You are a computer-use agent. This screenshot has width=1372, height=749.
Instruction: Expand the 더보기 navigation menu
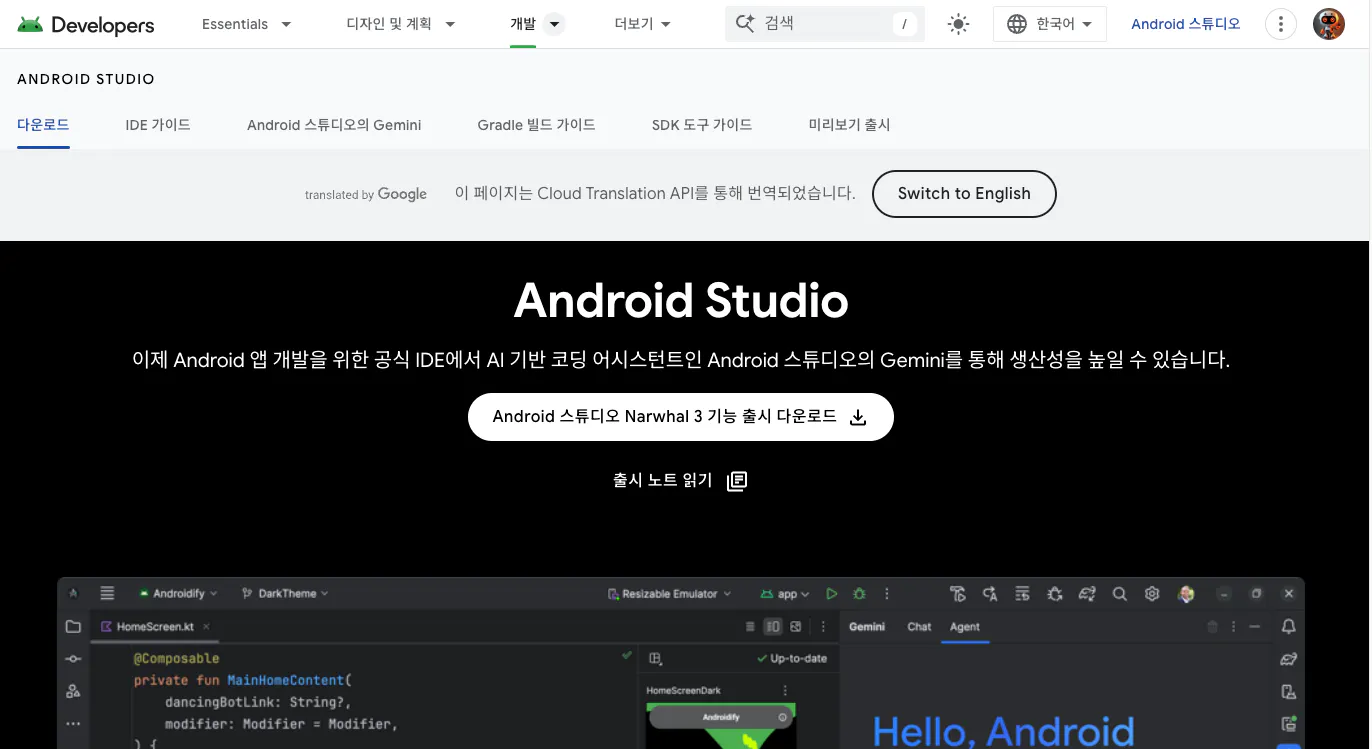coord(641,23)
